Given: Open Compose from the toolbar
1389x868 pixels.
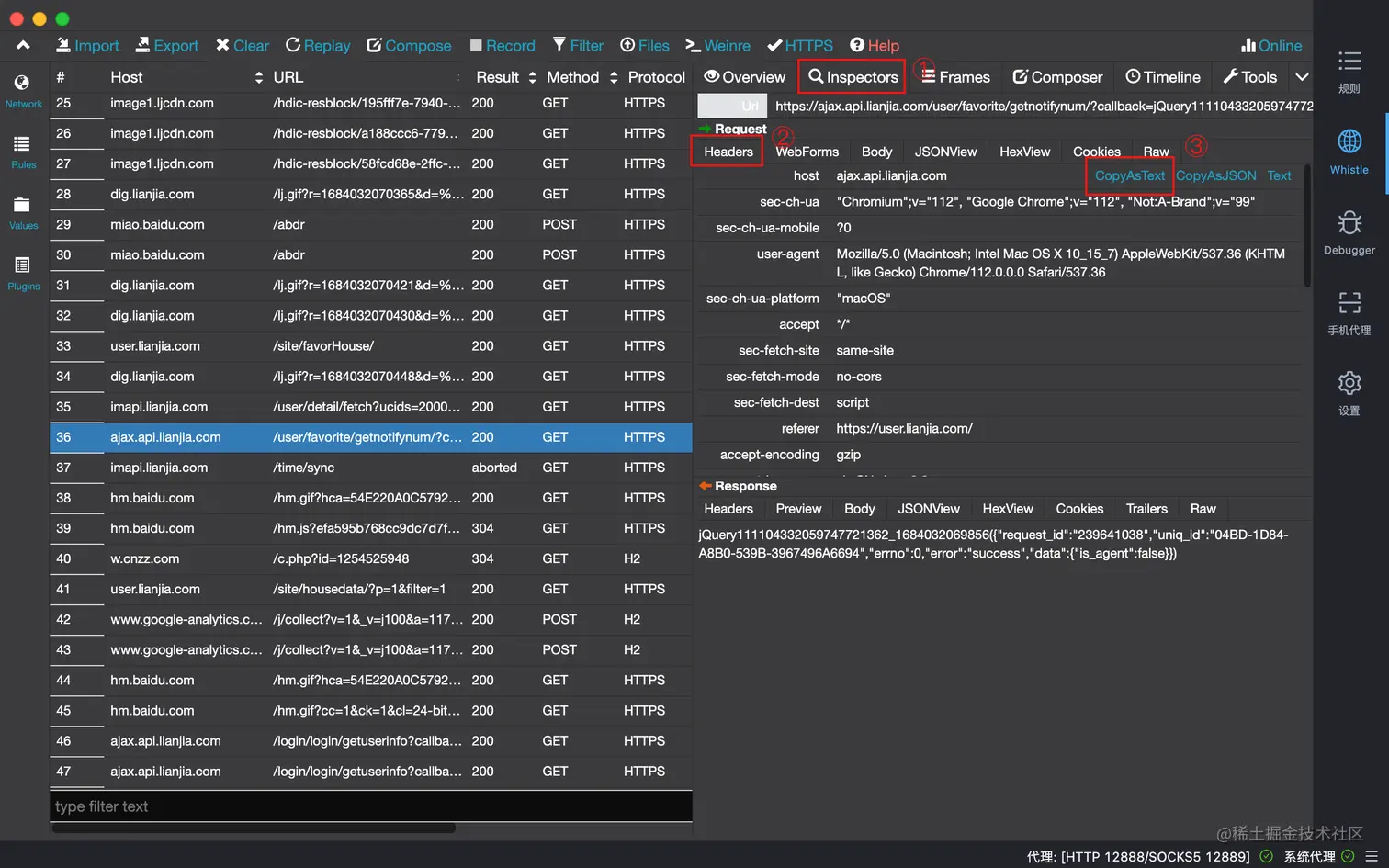Looking at the screenshot, I should (x=409, y=45).
